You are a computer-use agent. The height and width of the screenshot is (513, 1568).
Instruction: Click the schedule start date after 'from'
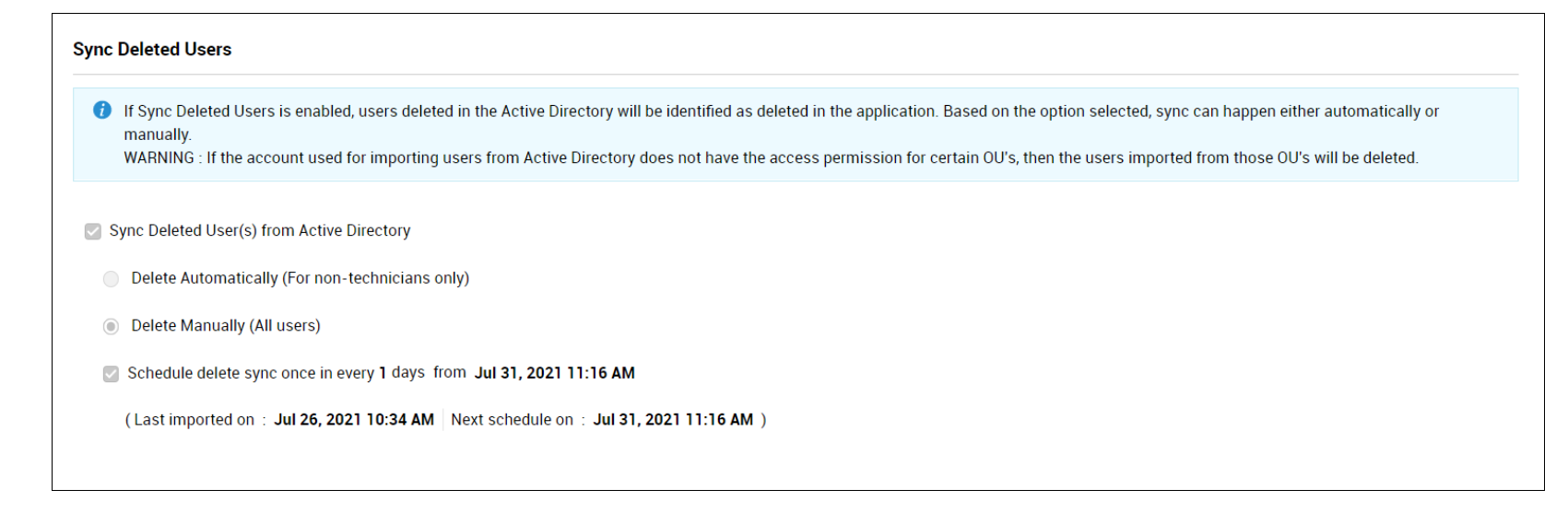click(x=554, y=373)
